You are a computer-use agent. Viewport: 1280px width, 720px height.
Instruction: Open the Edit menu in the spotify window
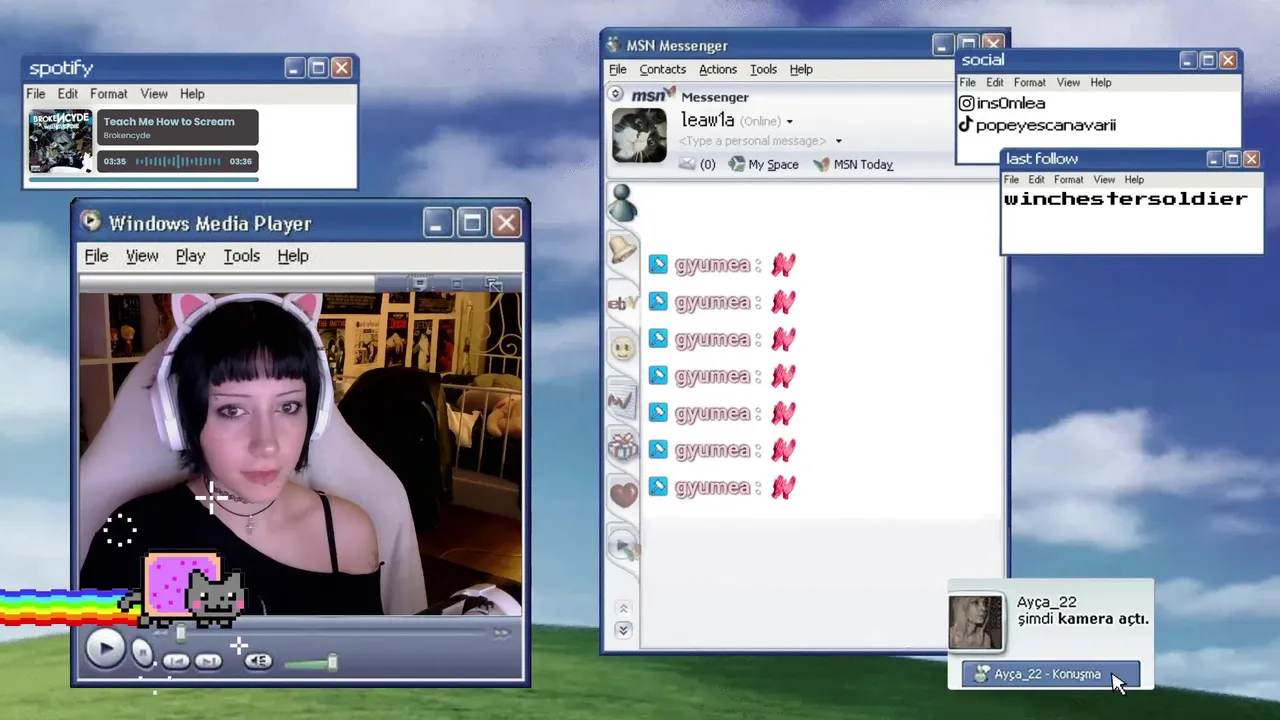(67, 94)
